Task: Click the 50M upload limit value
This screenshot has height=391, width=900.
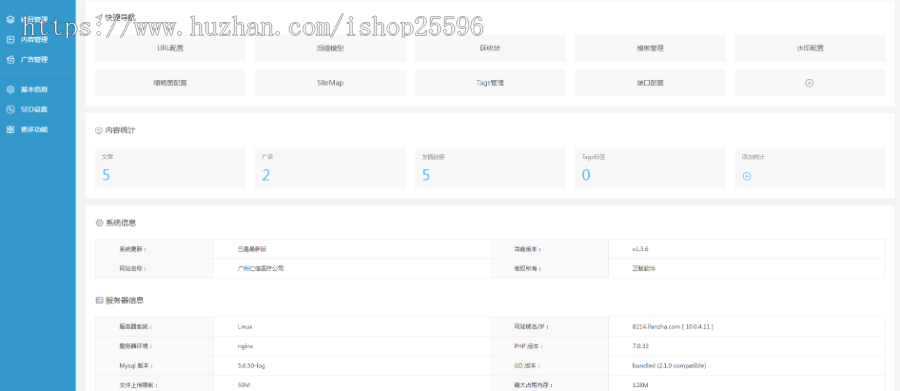Action: [244, 385]
